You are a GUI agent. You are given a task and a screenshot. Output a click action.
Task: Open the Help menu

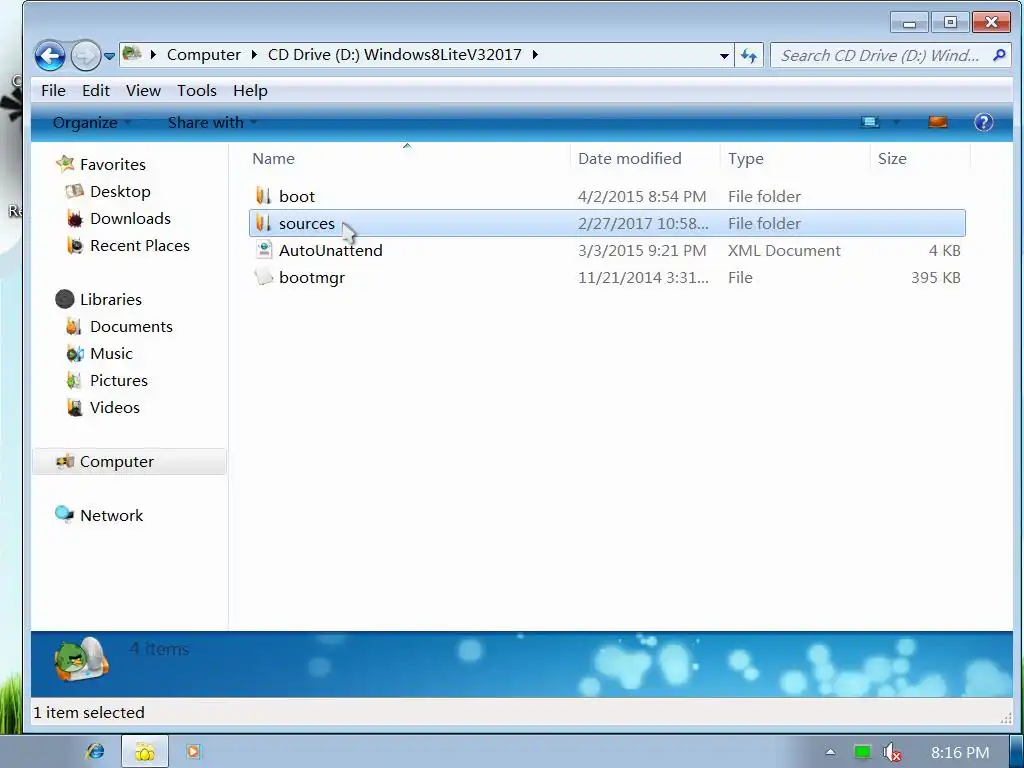[250, 91]
